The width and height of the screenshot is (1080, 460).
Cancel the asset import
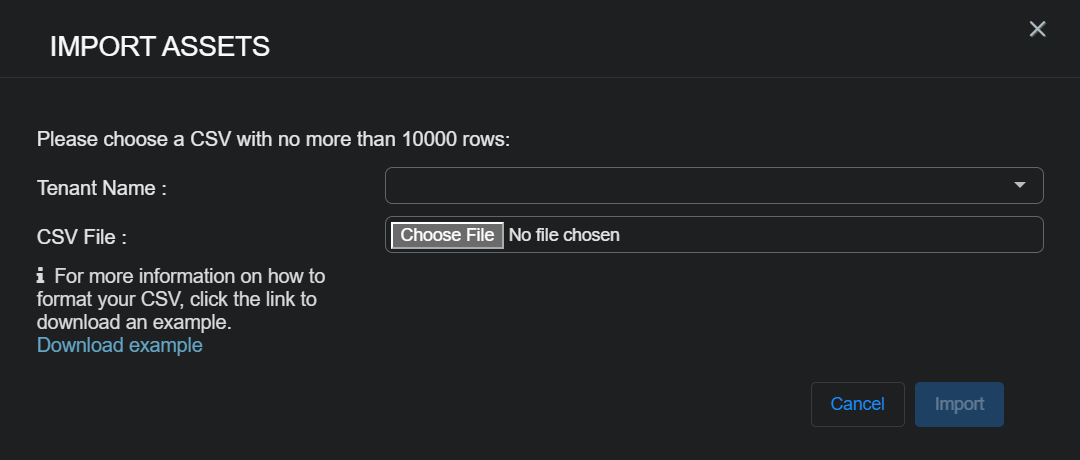point(857,404)
